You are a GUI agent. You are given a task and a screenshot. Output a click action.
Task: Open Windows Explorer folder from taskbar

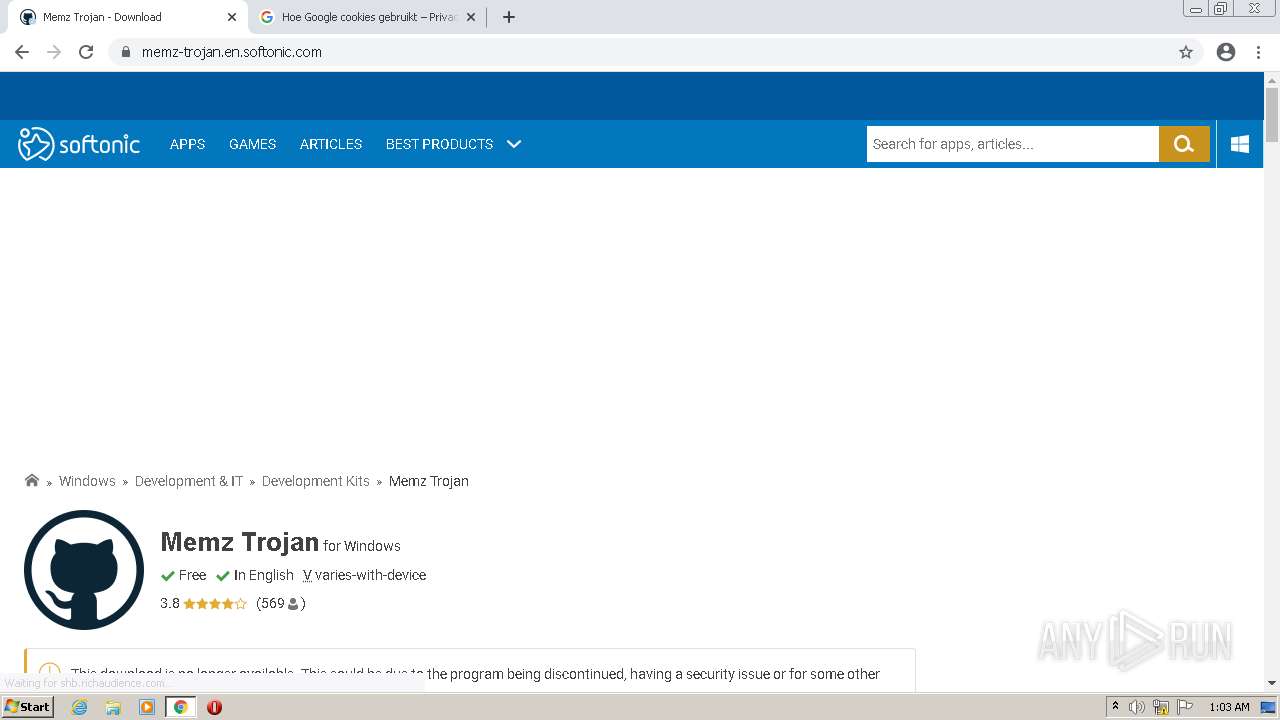tap(113, 707)
